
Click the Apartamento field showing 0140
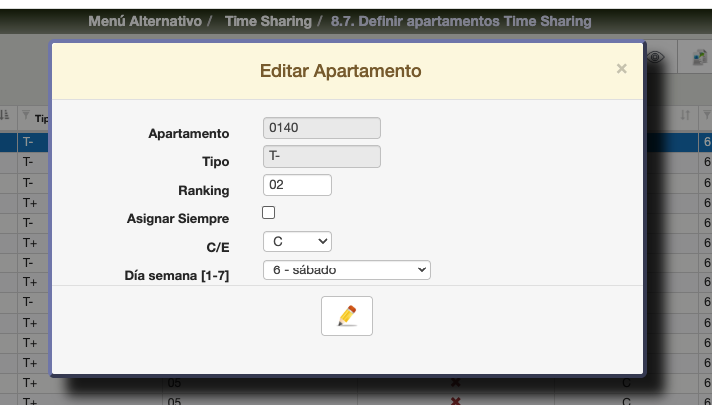pos(321,128)
